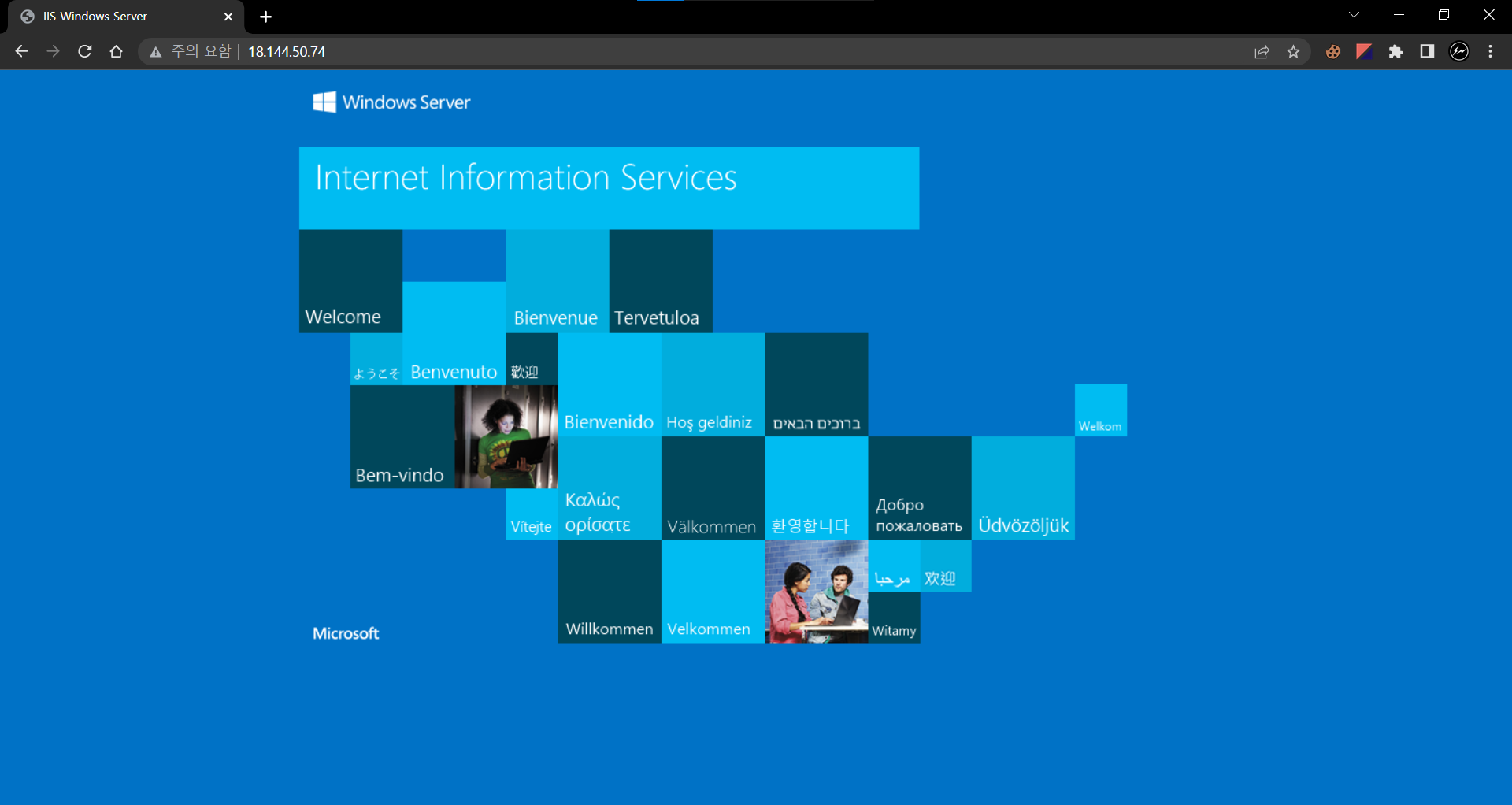Click the Bienvenido tile
This screenshot has height=805, width=1512.
coord(610,384)
